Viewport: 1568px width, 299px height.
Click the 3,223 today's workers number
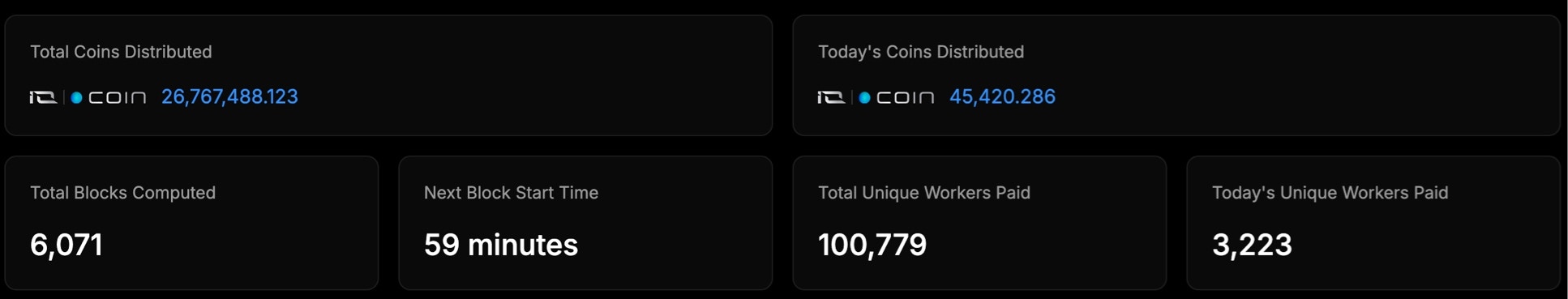click(x=1252, y=245)
